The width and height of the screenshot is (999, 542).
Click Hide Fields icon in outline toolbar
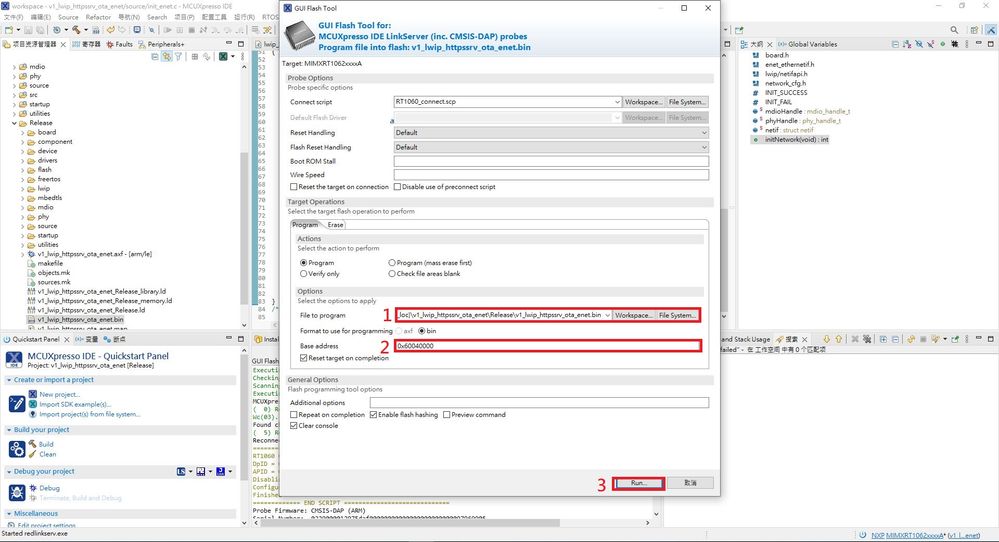(919, 45)
